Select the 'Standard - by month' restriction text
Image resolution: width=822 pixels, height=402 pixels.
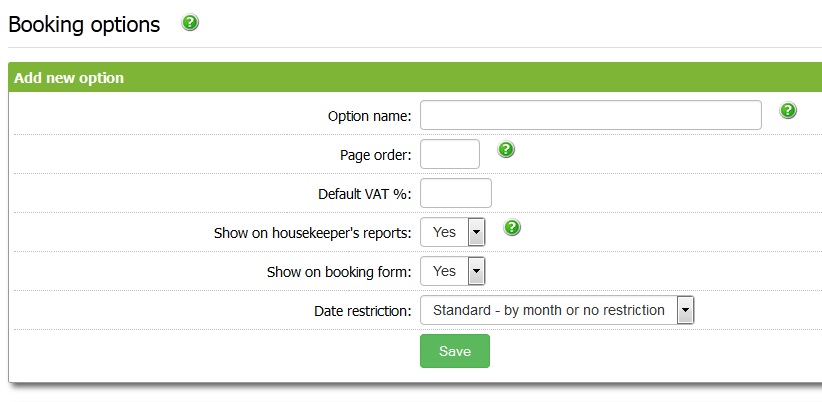click(548, 310)
